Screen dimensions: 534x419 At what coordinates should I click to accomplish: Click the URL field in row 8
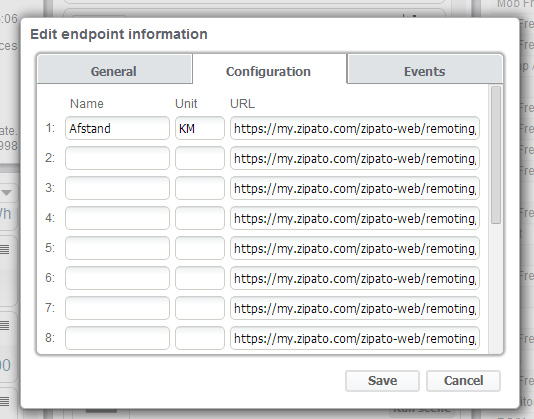click(x=355, y=338)
